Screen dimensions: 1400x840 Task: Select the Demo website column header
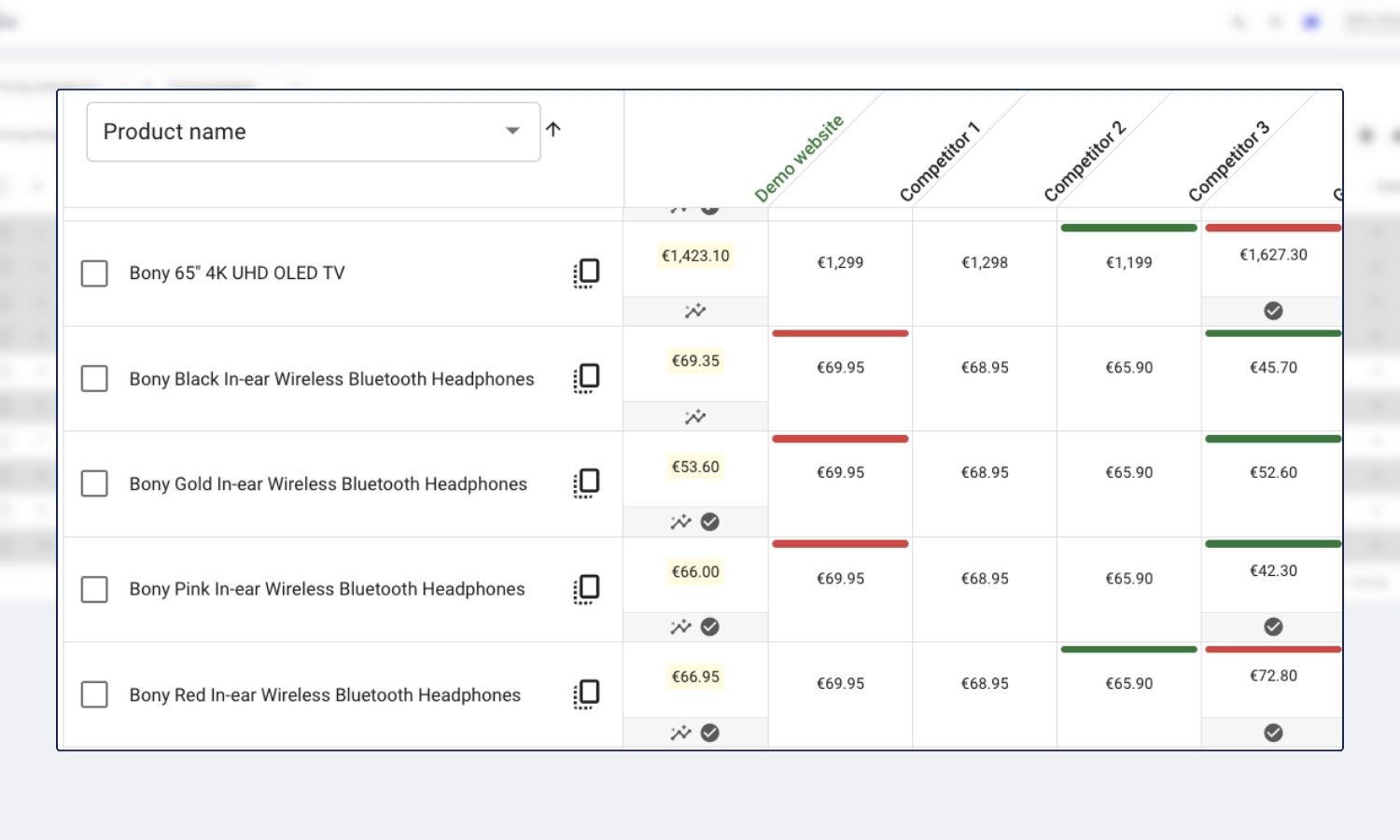[x=799, y=158]
